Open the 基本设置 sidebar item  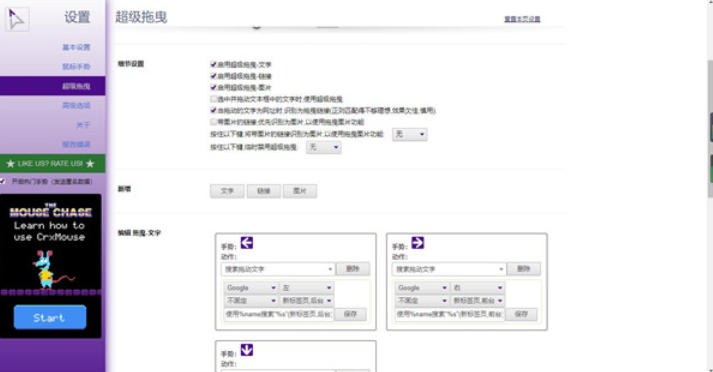pos(76,47)
